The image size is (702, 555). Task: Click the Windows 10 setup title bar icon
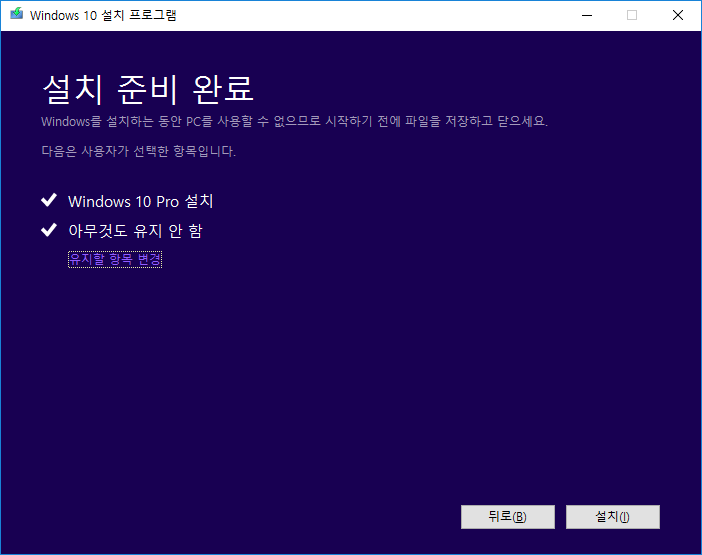(17, 14)
